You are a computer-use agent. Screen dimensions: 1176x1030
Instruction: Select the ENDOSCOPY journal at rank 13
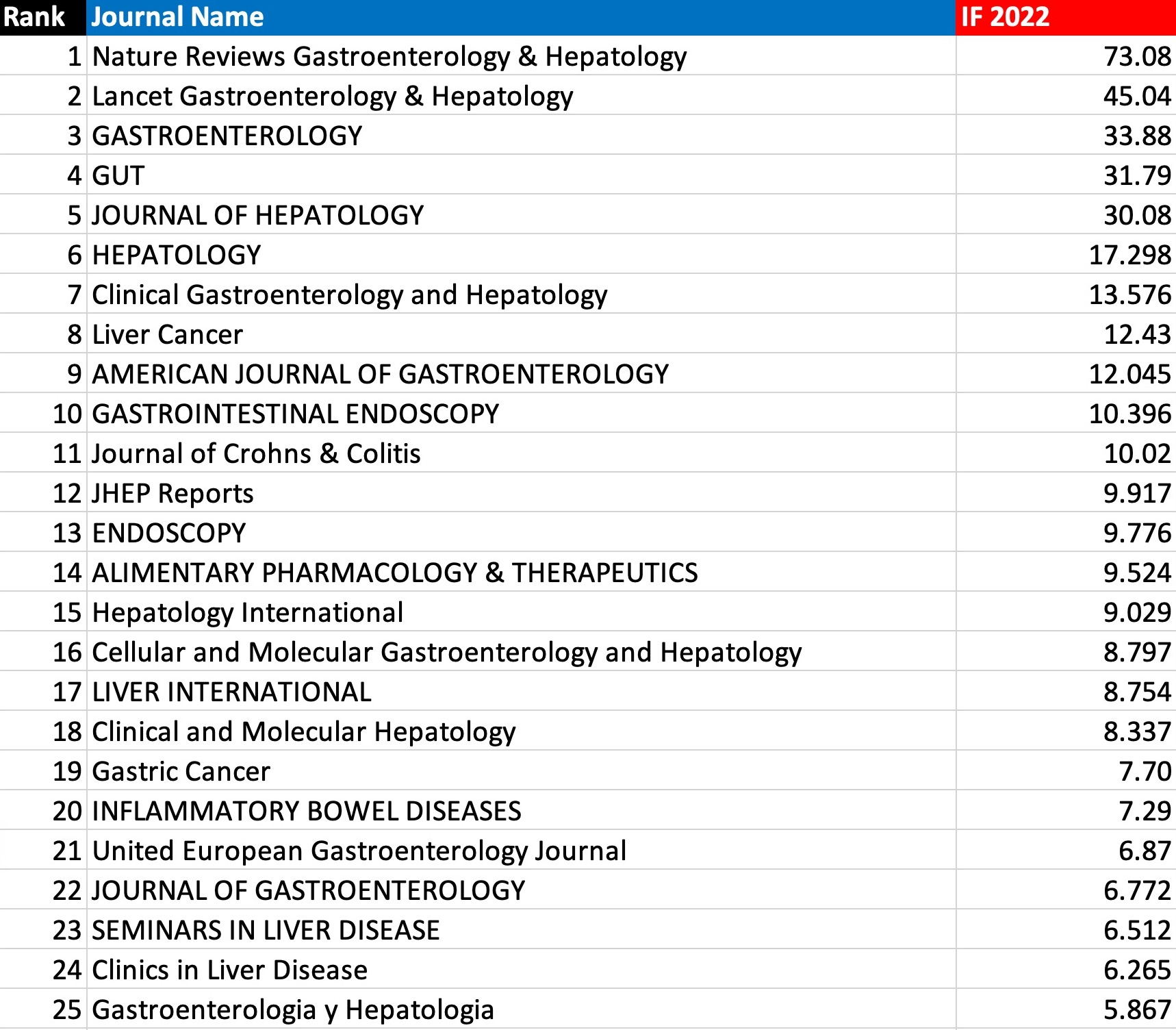(169, 533)
